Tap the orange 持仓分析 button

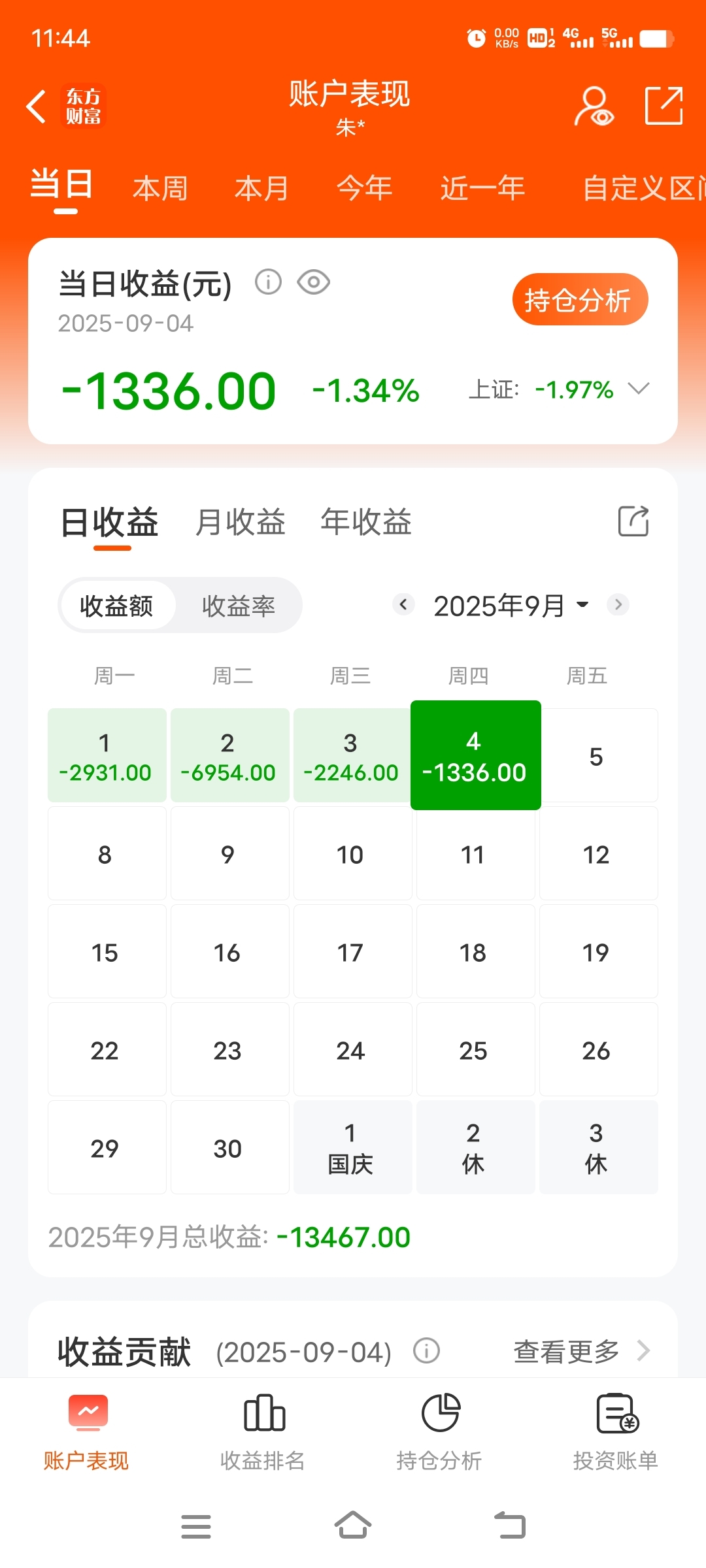[x=580, y=300]
